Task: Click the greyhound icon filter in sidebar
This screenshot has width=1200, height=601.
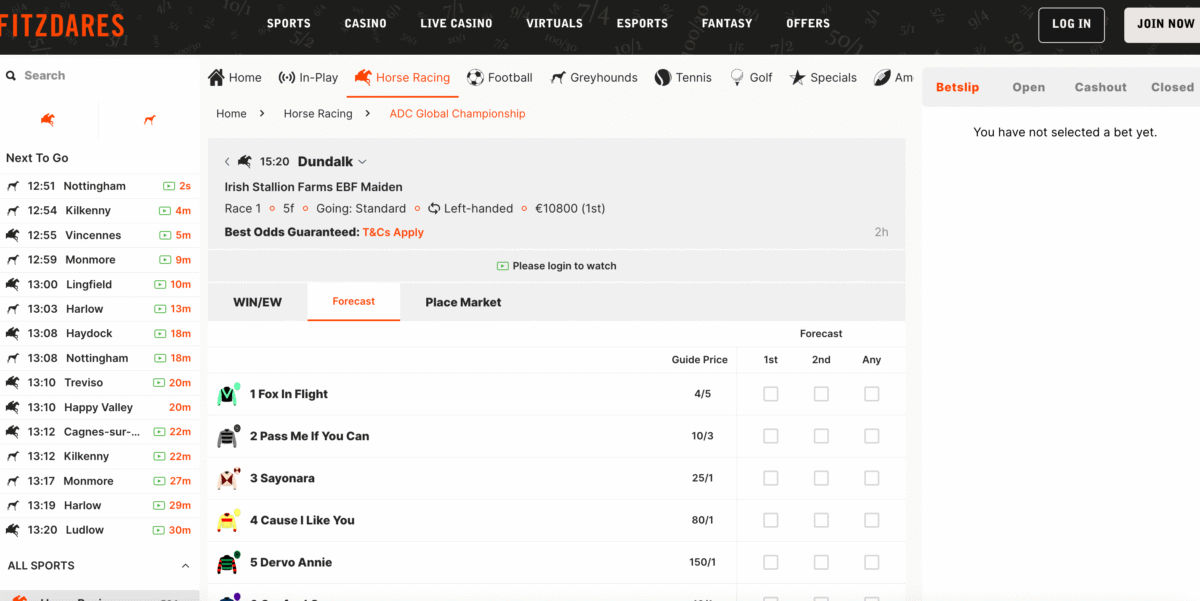Action: (149, 120)
